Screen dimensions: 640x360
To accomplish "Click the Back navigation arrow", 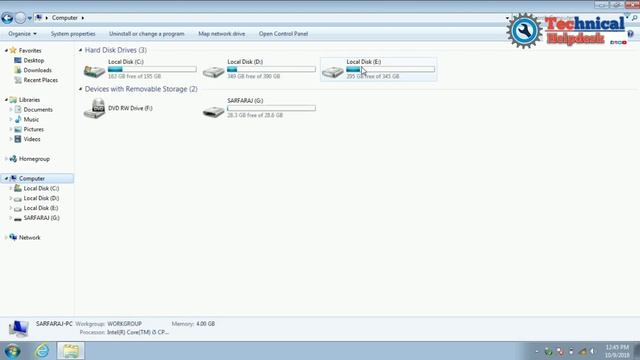I will (x=7, y=18).
